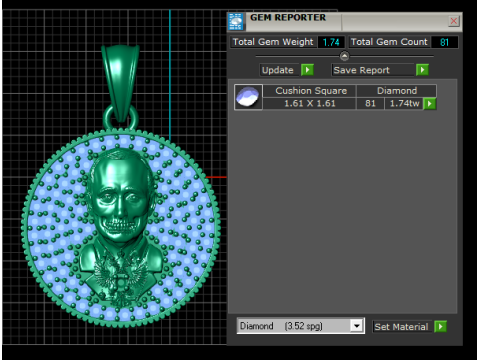Click the Save Report button
480x360 pixels.
pos(373,70)
